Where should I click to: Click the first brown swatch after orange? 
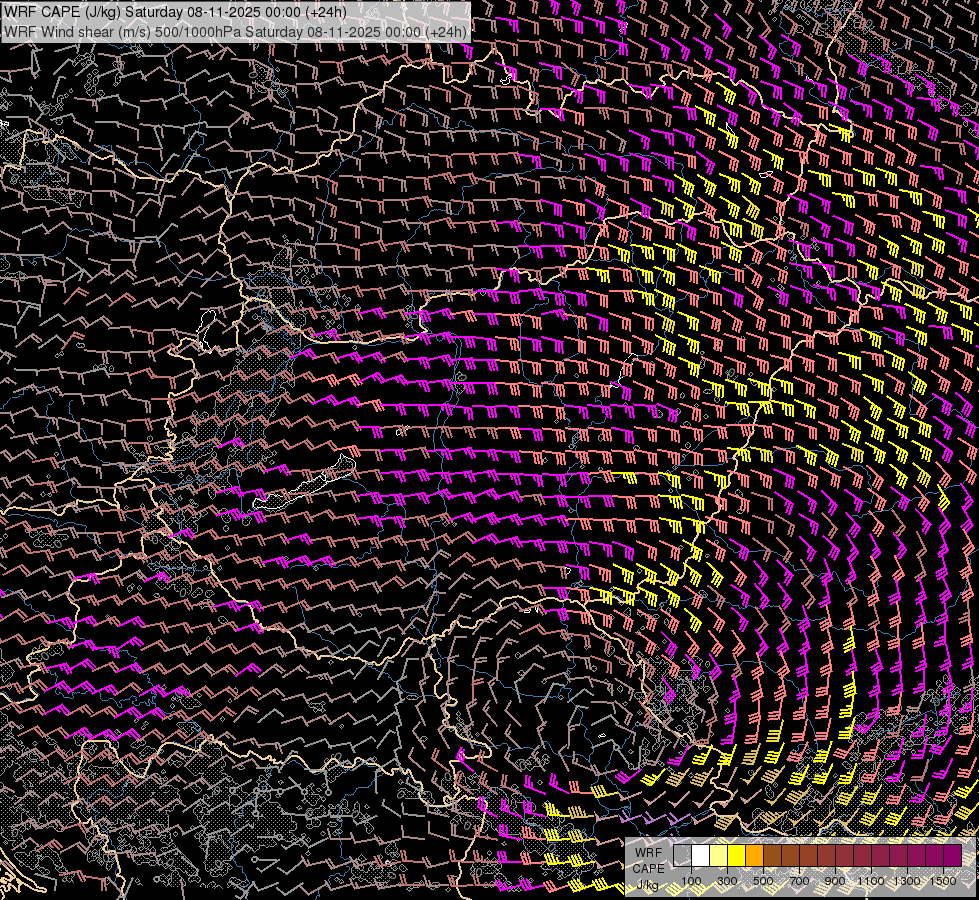pos(772,856)
